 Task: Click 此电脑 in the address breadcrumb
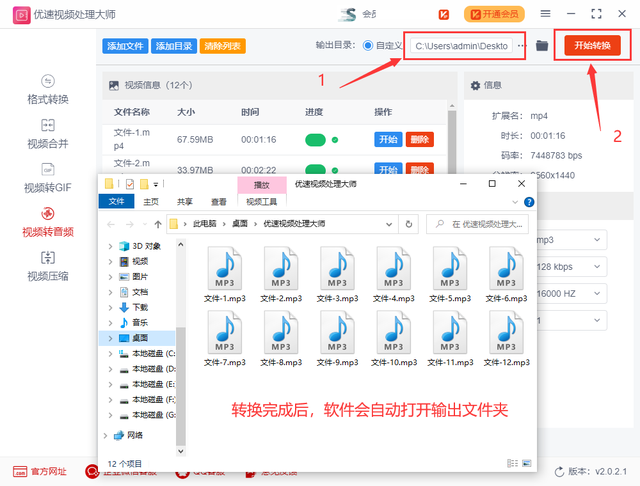(204, 224)
